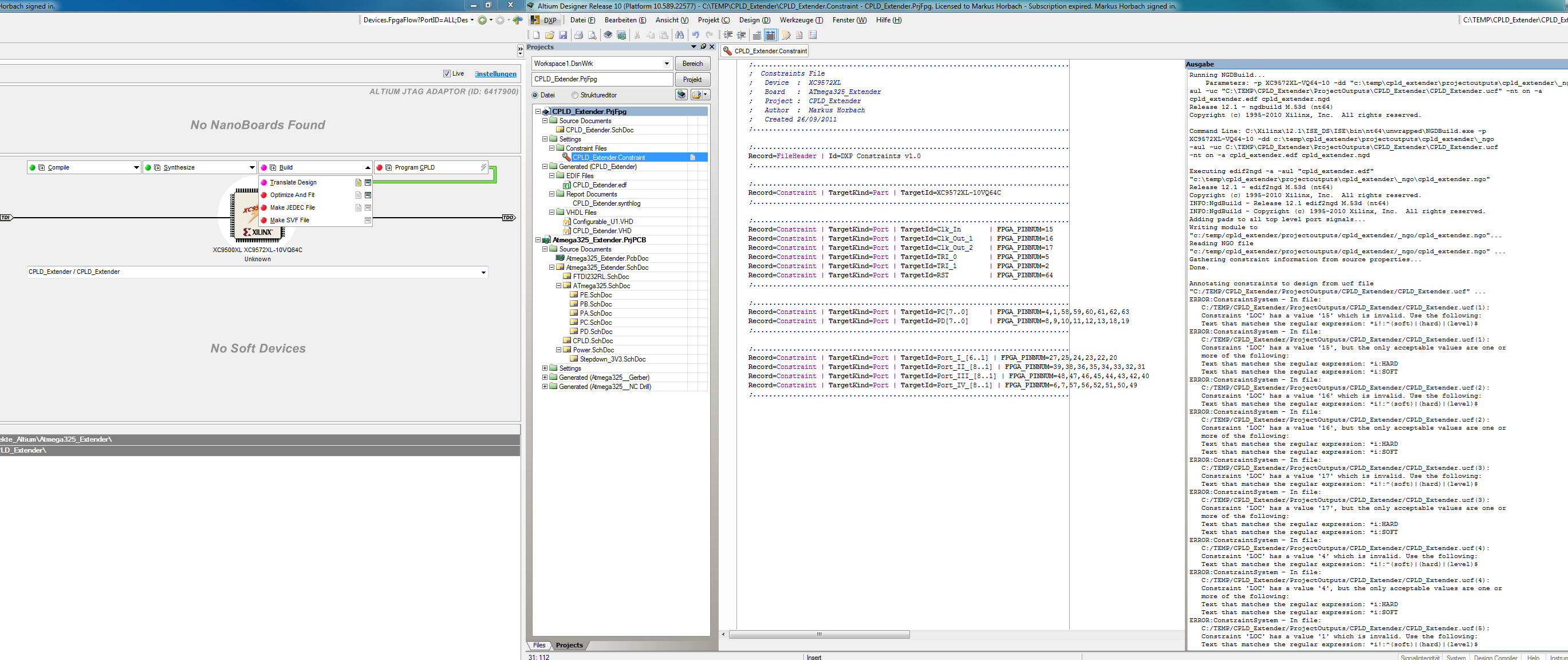This screenshot has height=660, width=1568.
Task: Open the CPLD_Extender / CPLD_Extender dropdown
Action: (x=483, y=272)
